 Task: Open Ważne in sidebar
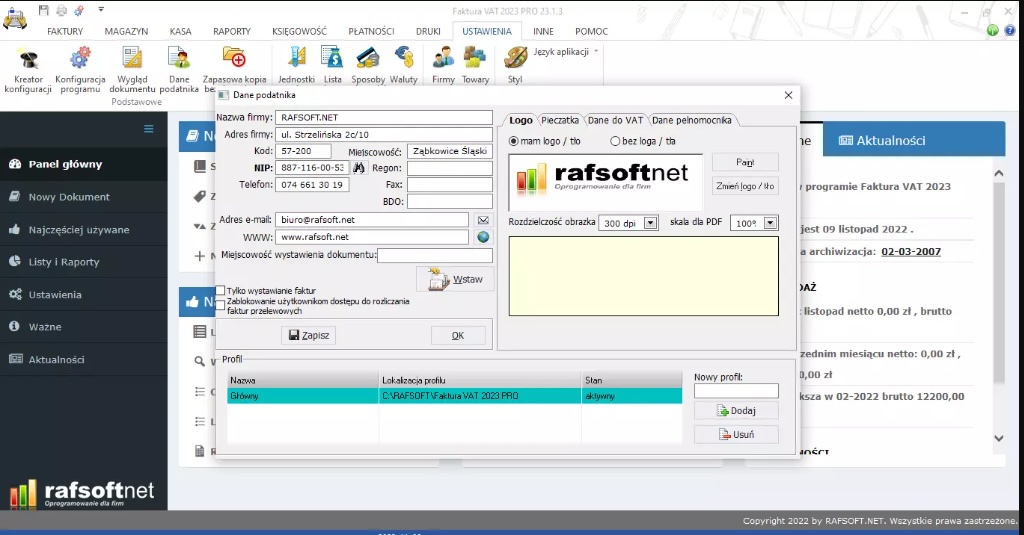coord(84,327)
